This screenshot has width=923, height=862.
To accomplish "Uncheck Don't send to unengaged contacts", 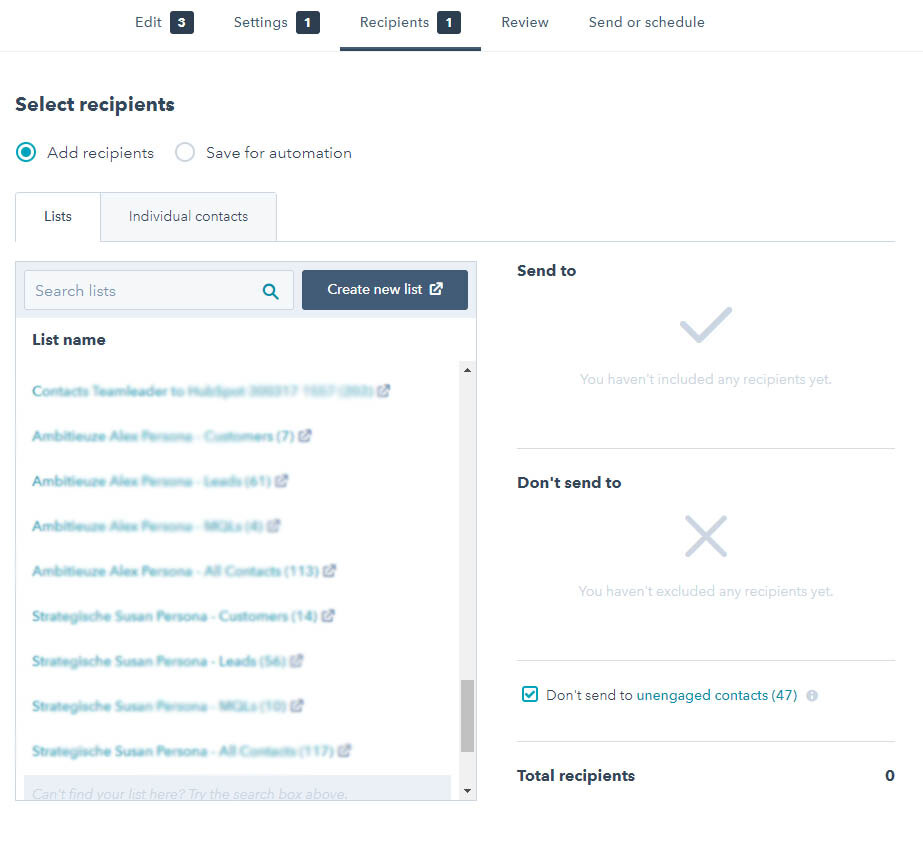I will point(530,695).
